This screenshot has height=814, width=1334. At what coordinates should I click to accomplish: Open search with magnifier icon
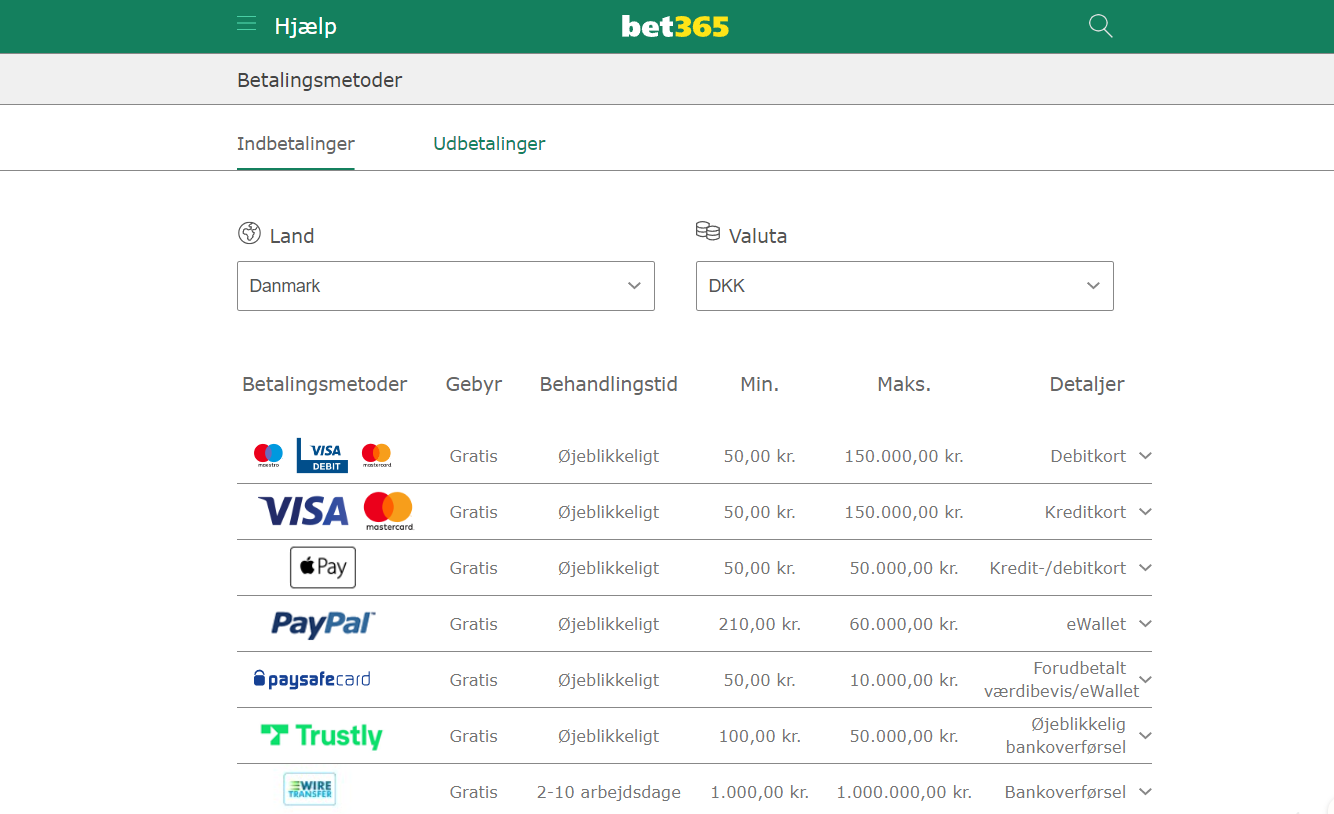1100,26
